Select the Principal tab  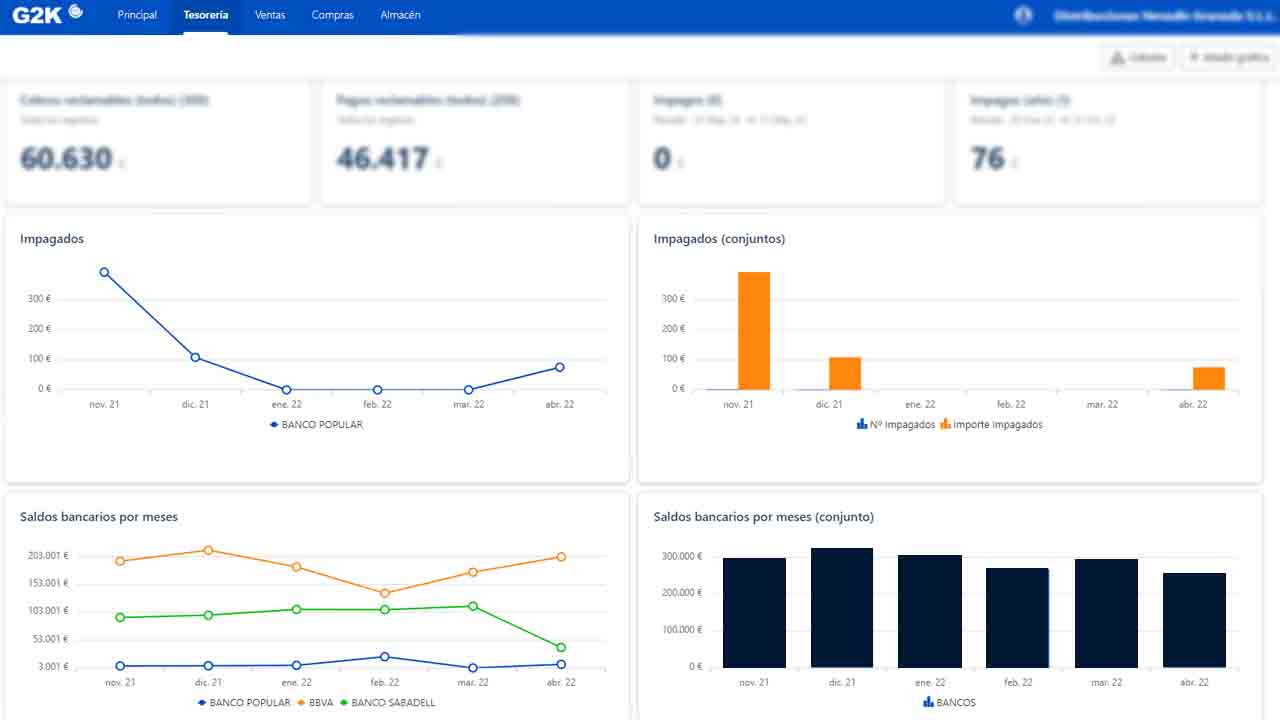[x=137, y=15]
